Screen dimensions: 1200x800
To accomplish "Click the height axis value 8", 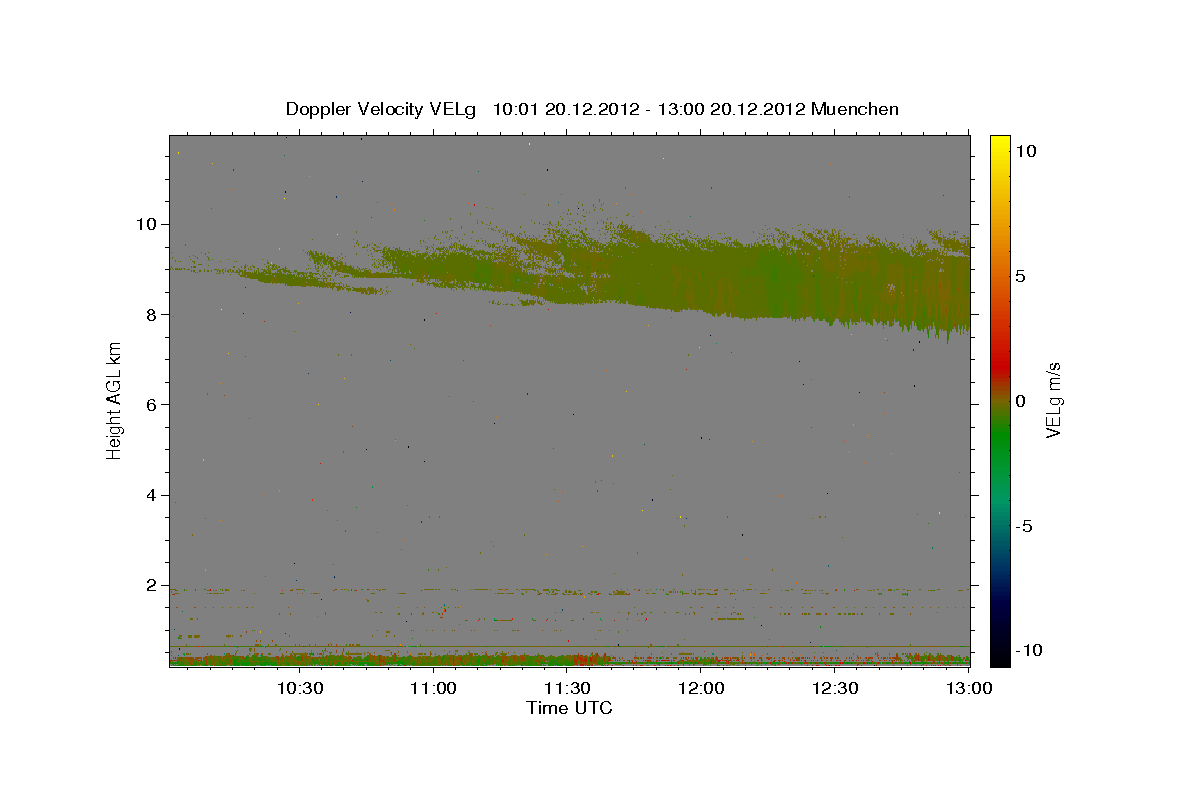I will (x=153, y=314).
